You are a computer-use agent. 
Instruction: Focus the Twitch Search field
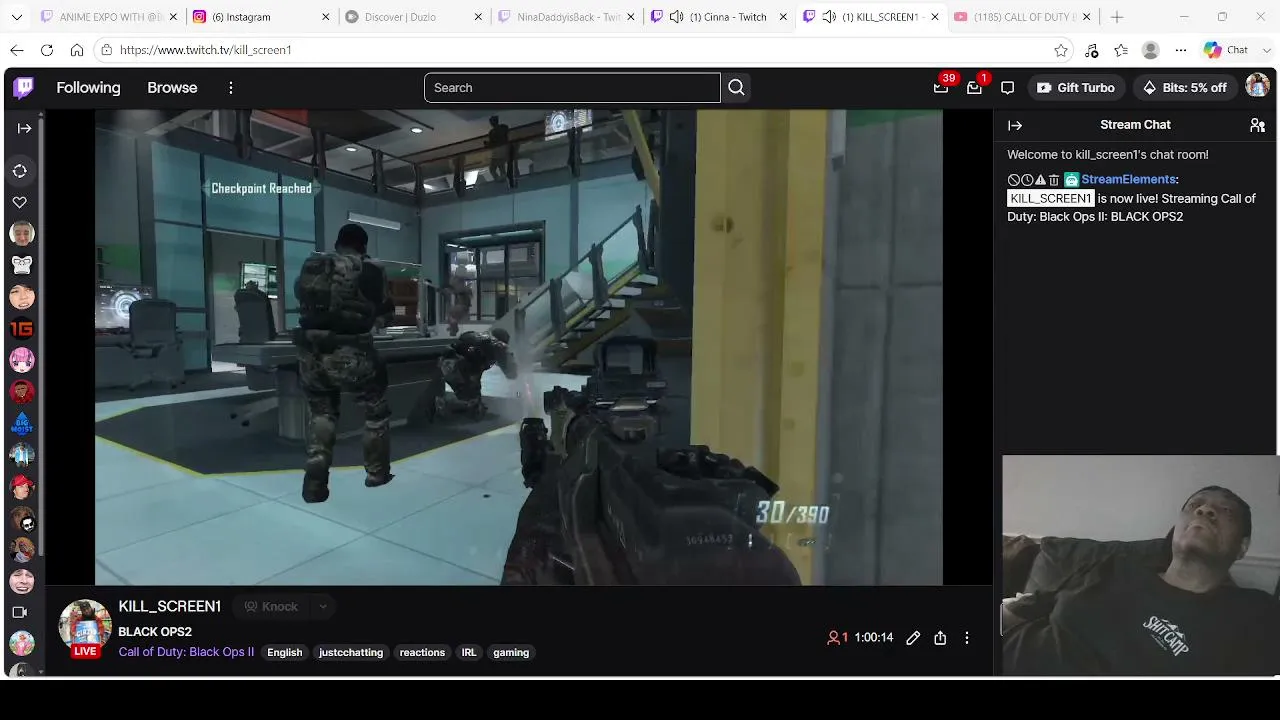(x=572, y=88)
